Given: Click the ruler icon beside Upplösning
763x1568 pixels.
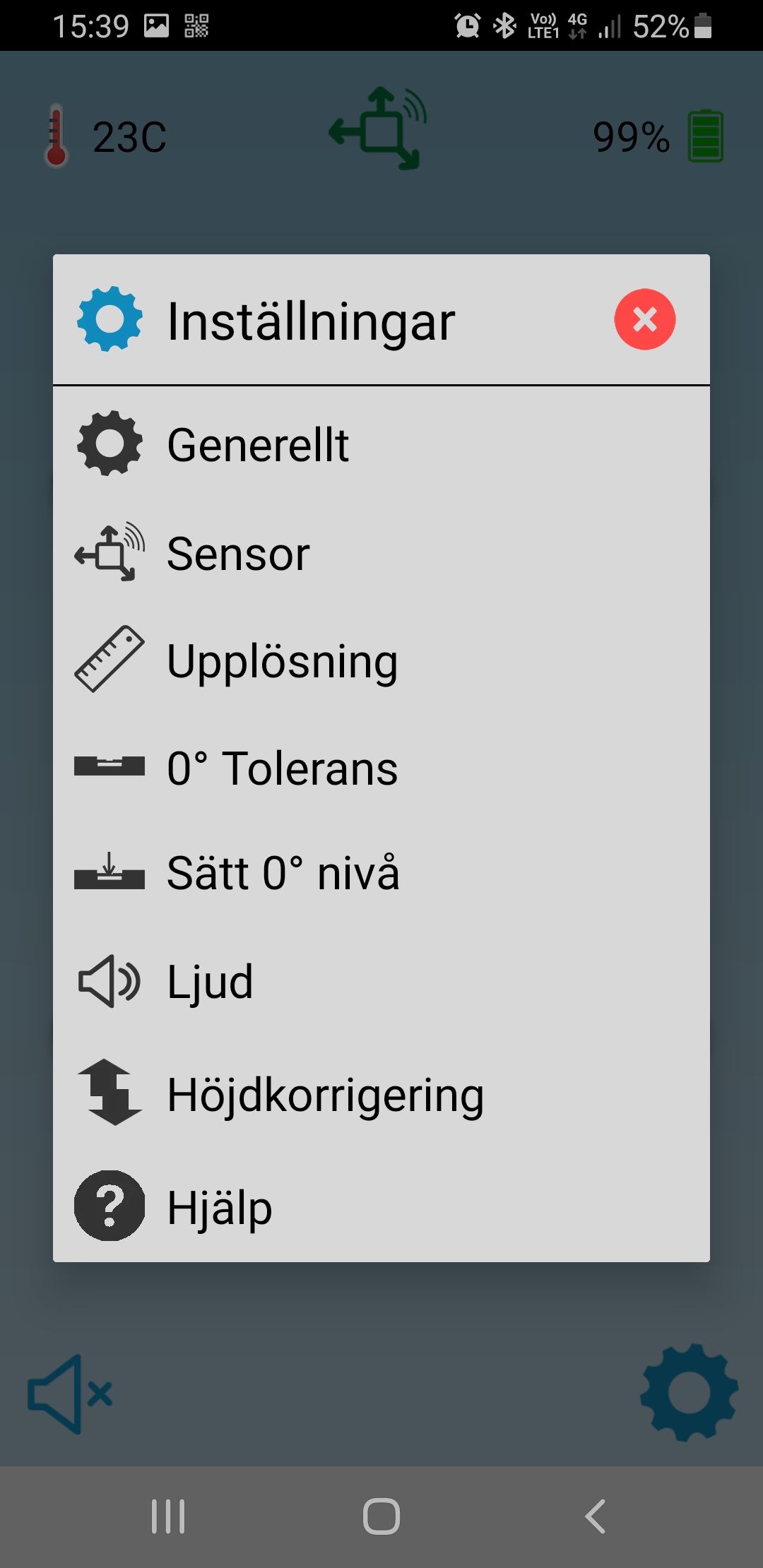Looking at the screenshot, I should point(110,659).
